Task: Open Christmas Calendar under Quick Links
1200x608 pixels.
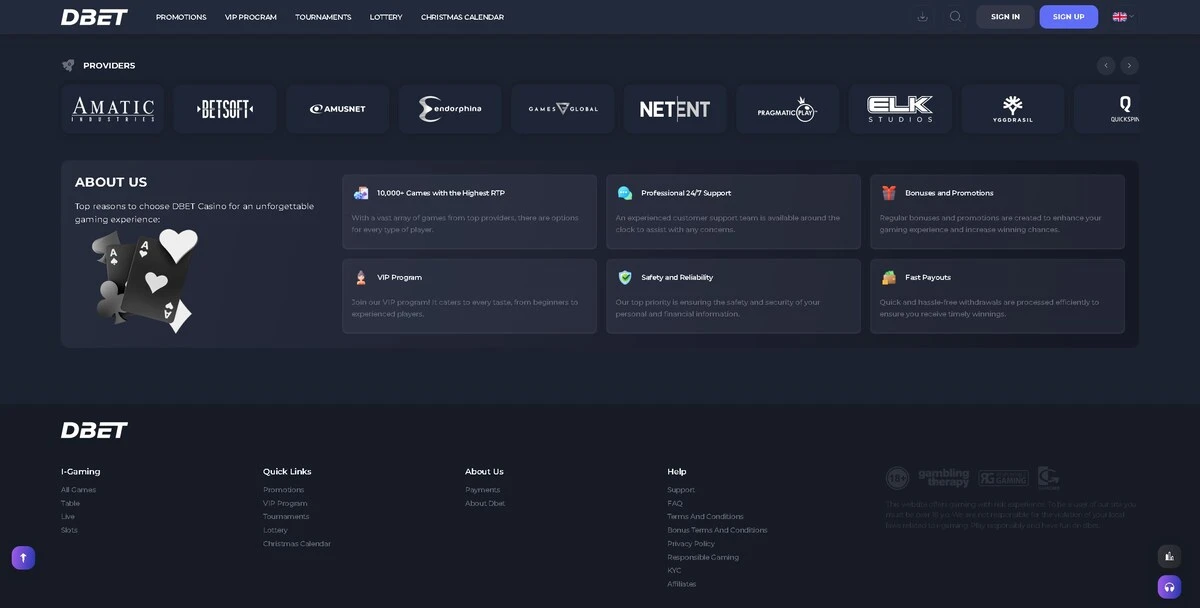Action: pos(297,544)
